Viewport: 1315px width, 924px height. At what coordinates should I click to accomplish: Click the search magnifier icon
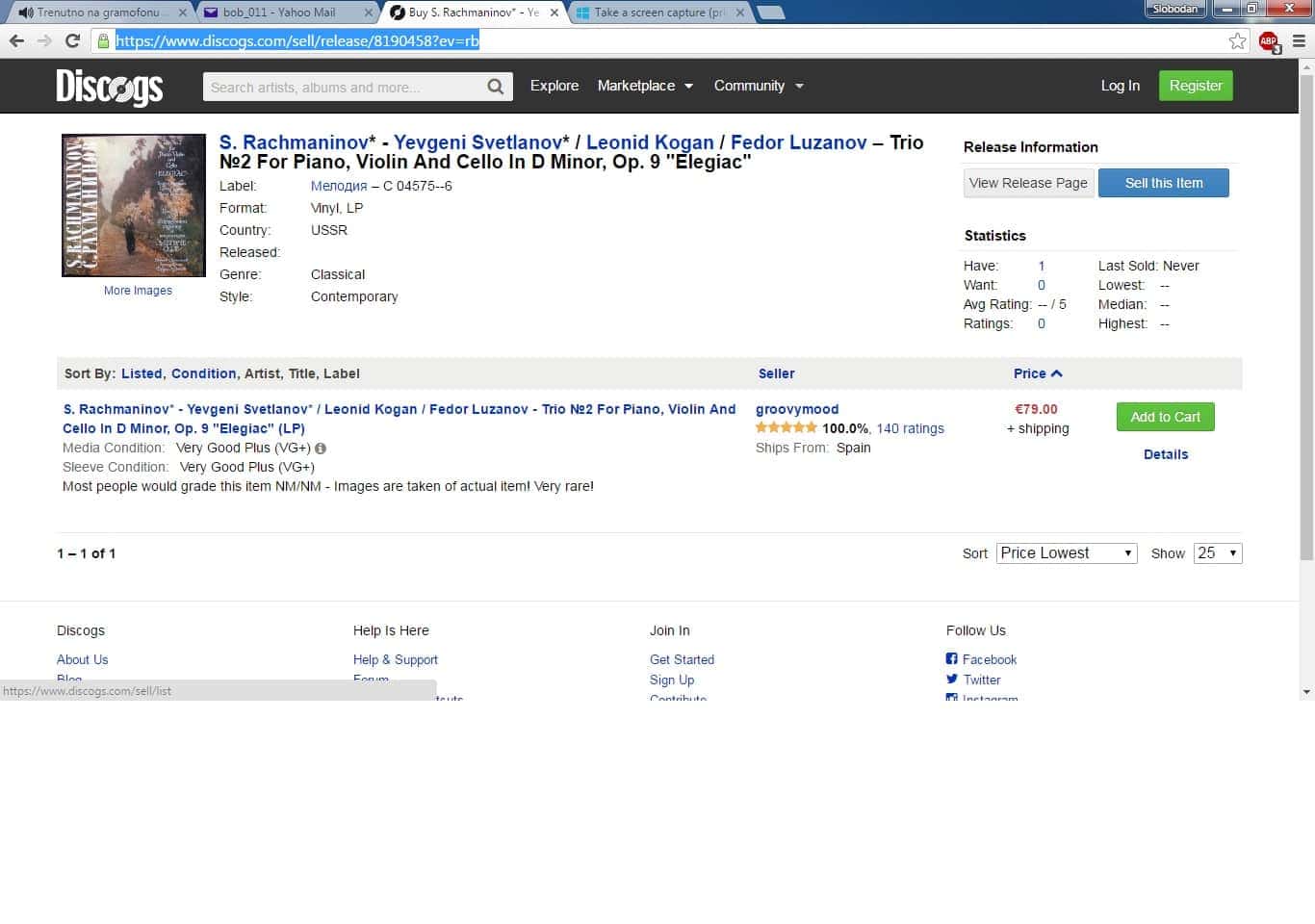pyautogui.click(x=496, y=87)
